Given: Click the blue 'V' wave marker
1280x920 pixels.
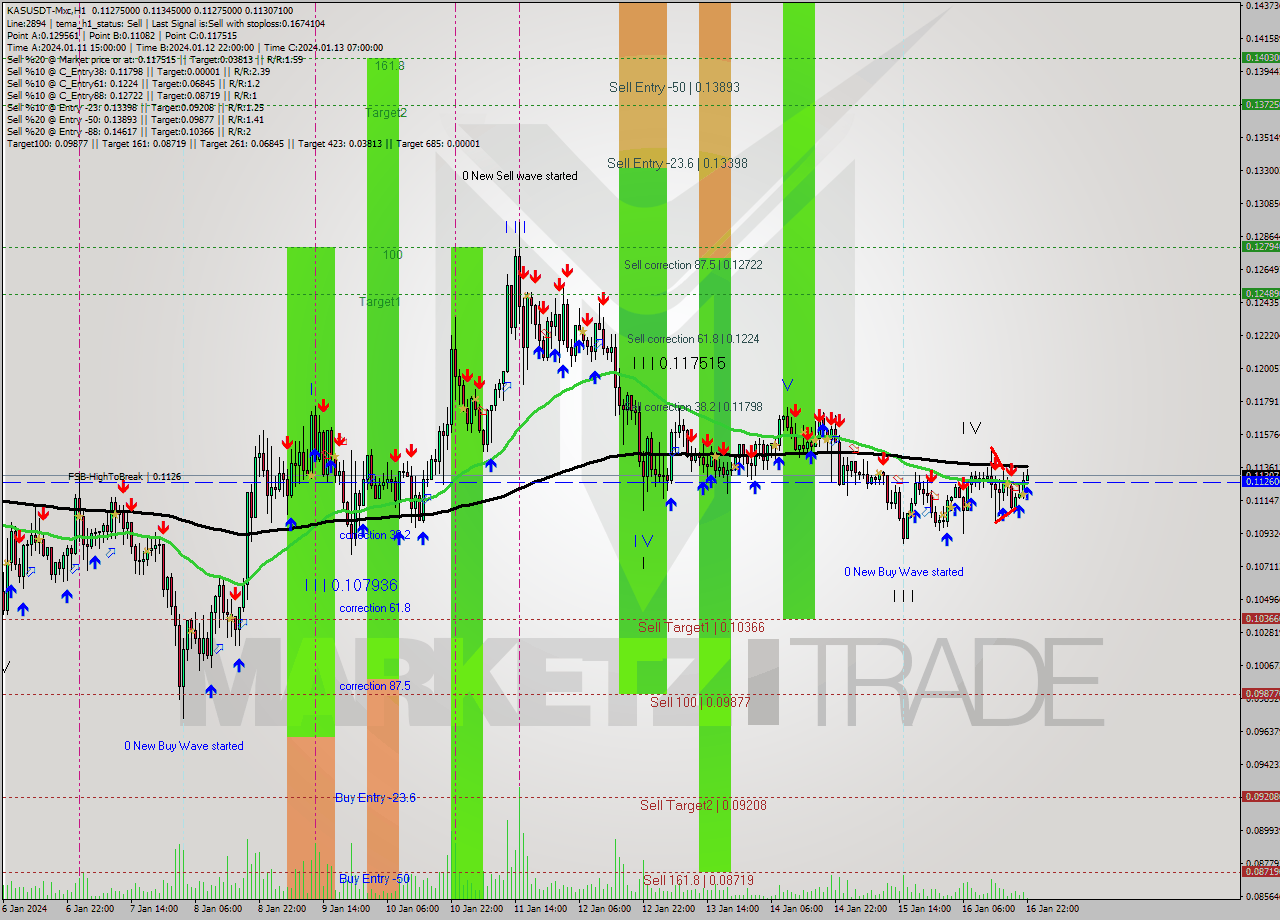Looking at the screenshot, I should [787, 384].
